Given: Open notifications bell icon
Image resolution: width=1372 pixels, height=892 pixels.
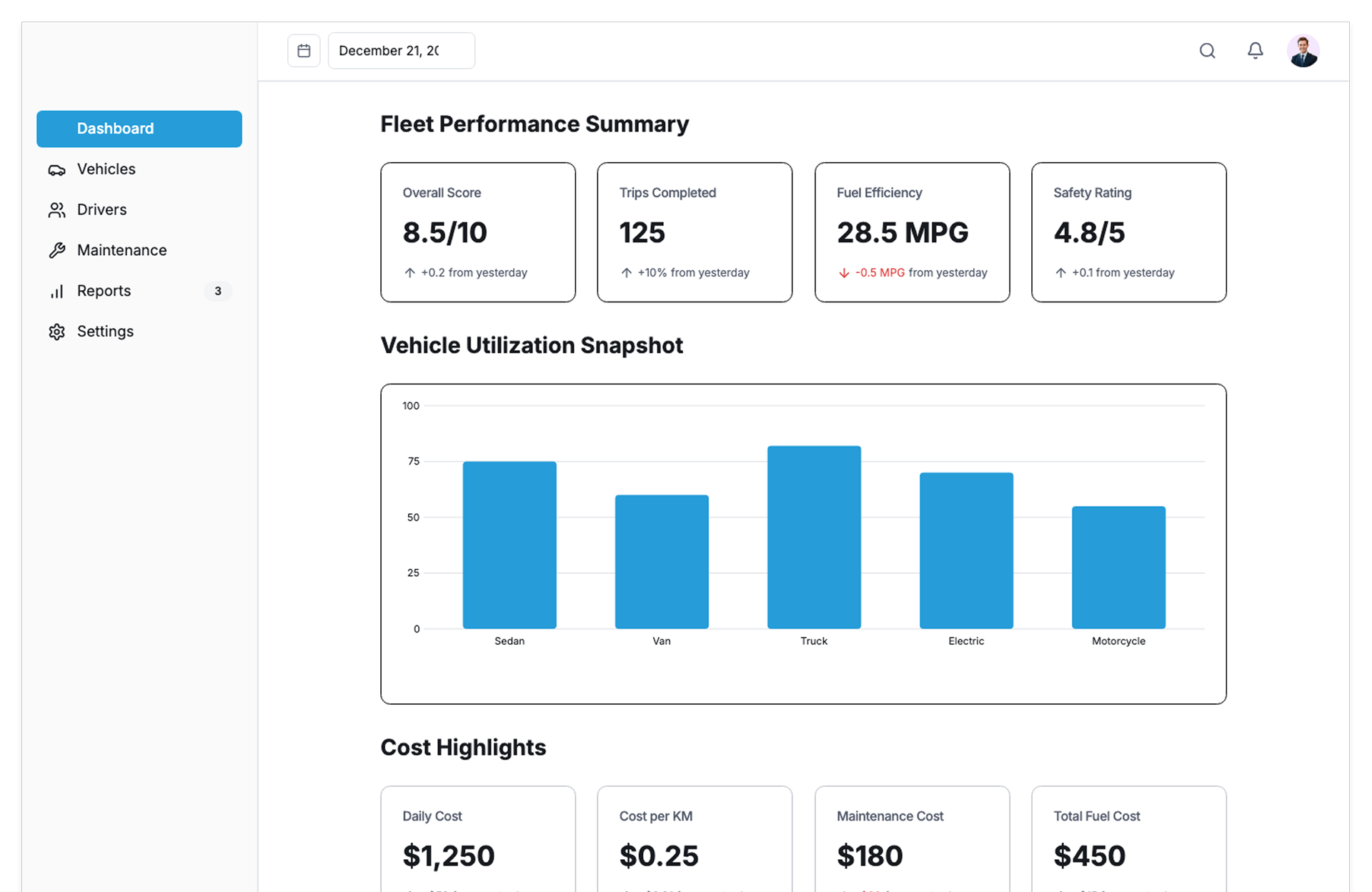Looking at the screenshot, I should tap(1255, 51).
